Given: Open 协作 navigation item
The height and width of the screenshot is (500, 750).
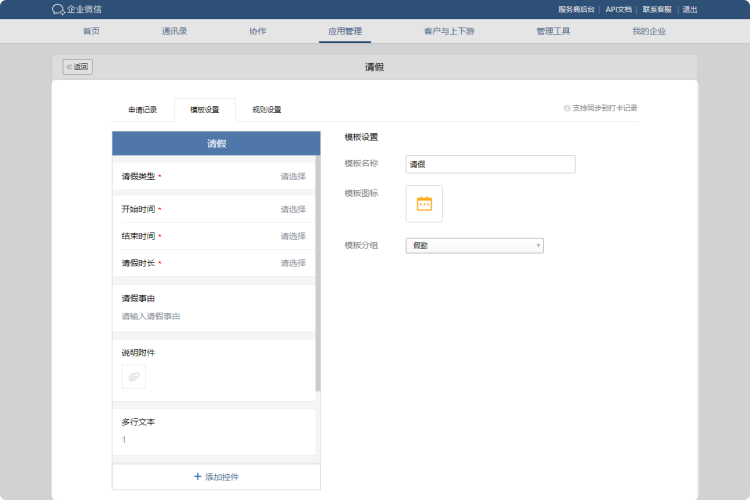Looking at the screenshot, I should [258, 31].
